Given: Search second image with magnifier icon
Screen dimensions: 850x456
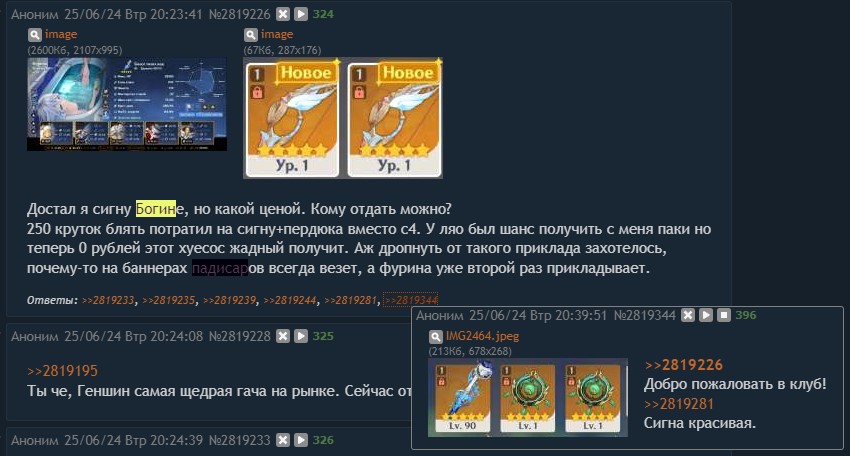Looking at the screenshot, I should 250,35.
